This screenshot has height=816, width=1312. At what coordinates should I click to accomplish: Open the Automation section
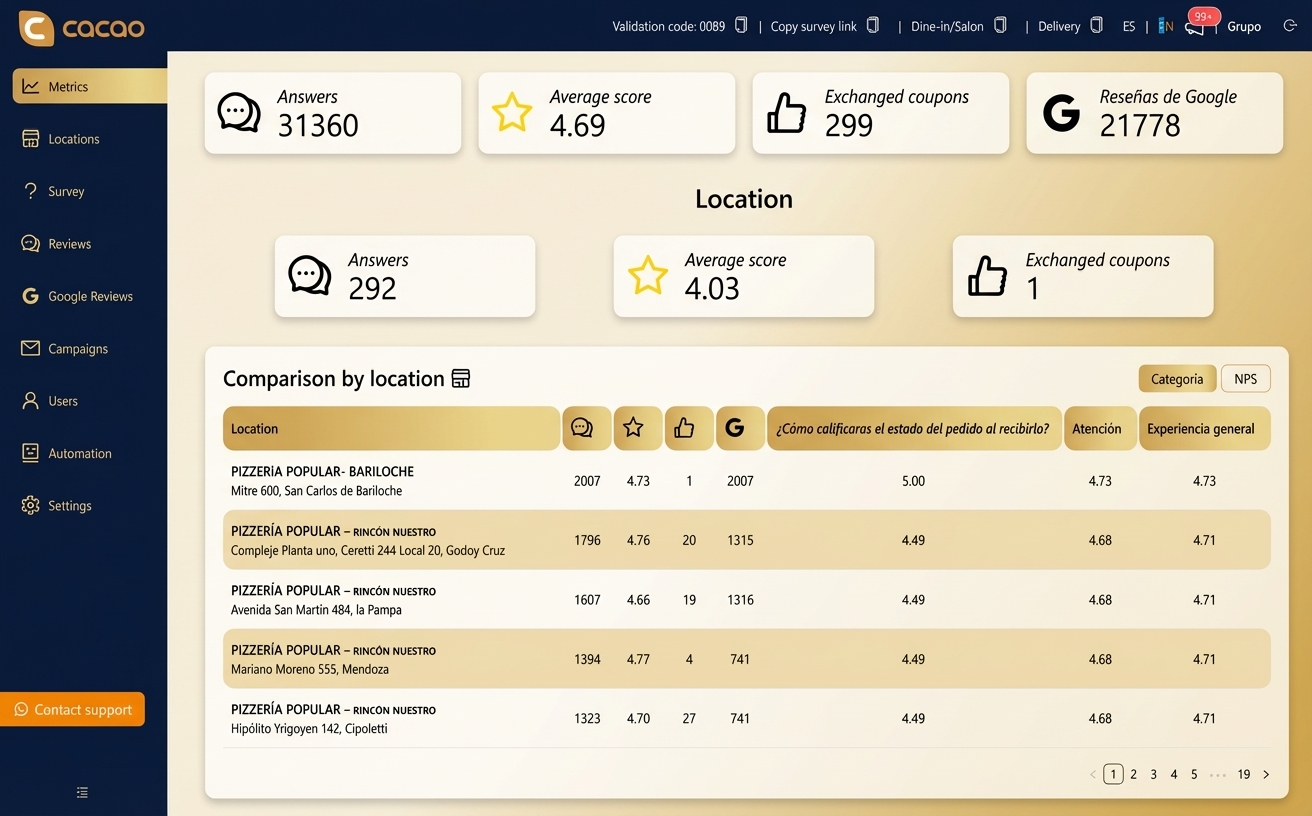coord(79,453)
